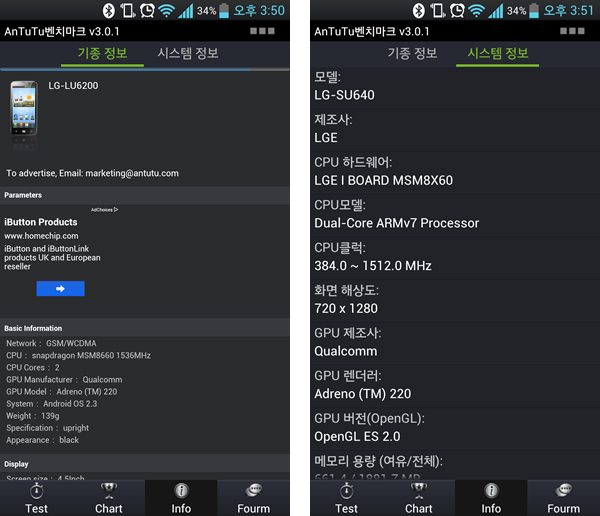This screenshot has height=516, width=600.
Task: Open Chart in the left screenshot's bottom bar
Action: 109,498
